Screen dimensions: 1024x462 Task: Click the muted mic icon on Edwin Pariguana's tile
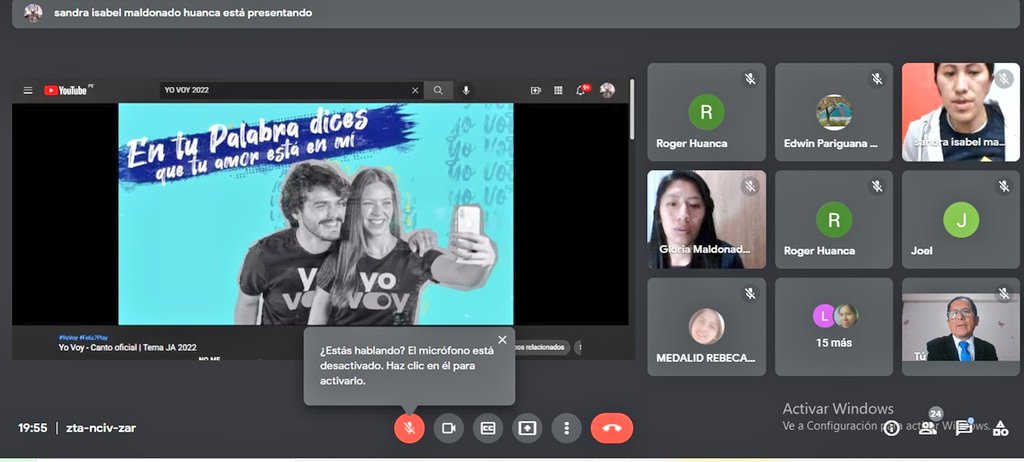point(877,80)
